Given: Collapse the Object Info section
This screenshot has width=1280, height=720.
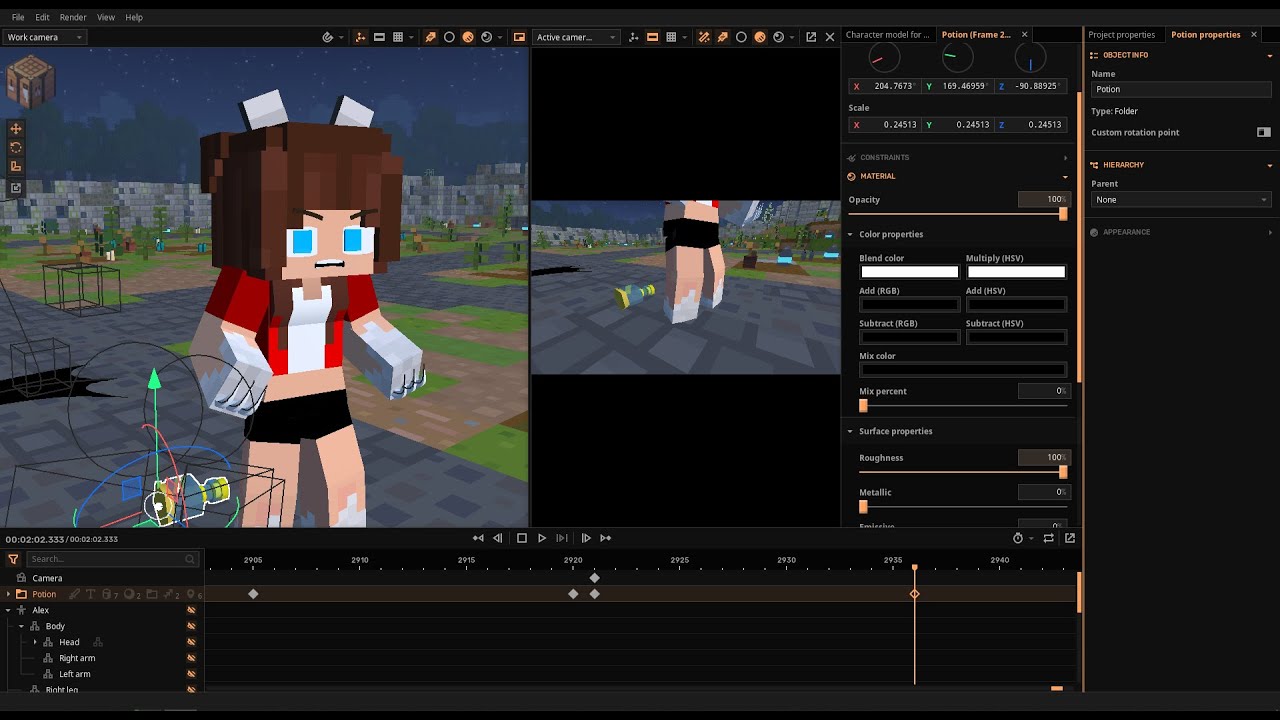Looking at the screenshot, I should 1270,55.
